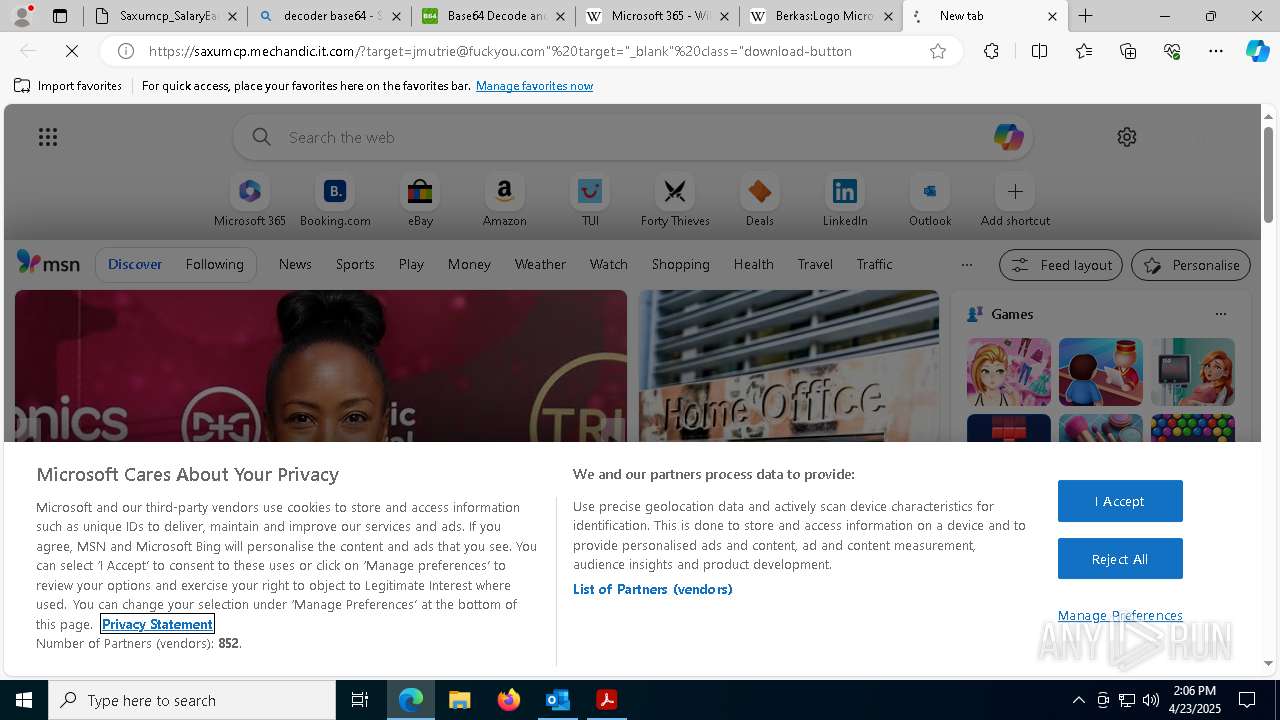Screen dimensions: 1280x720
Task: Open the Weather category
Action: [x=540, y=264]
